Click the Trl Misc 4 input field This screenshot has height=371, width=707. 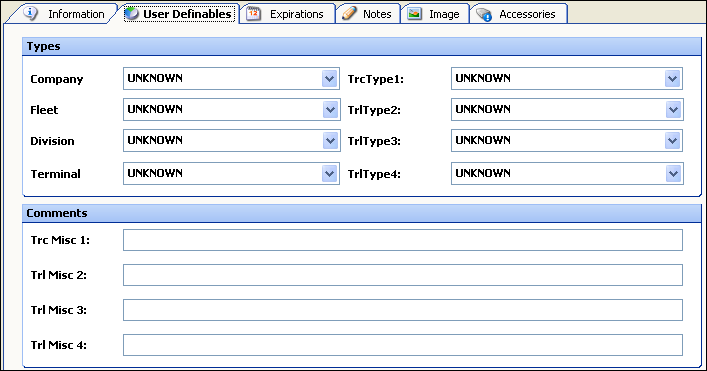tap(403, 345)
